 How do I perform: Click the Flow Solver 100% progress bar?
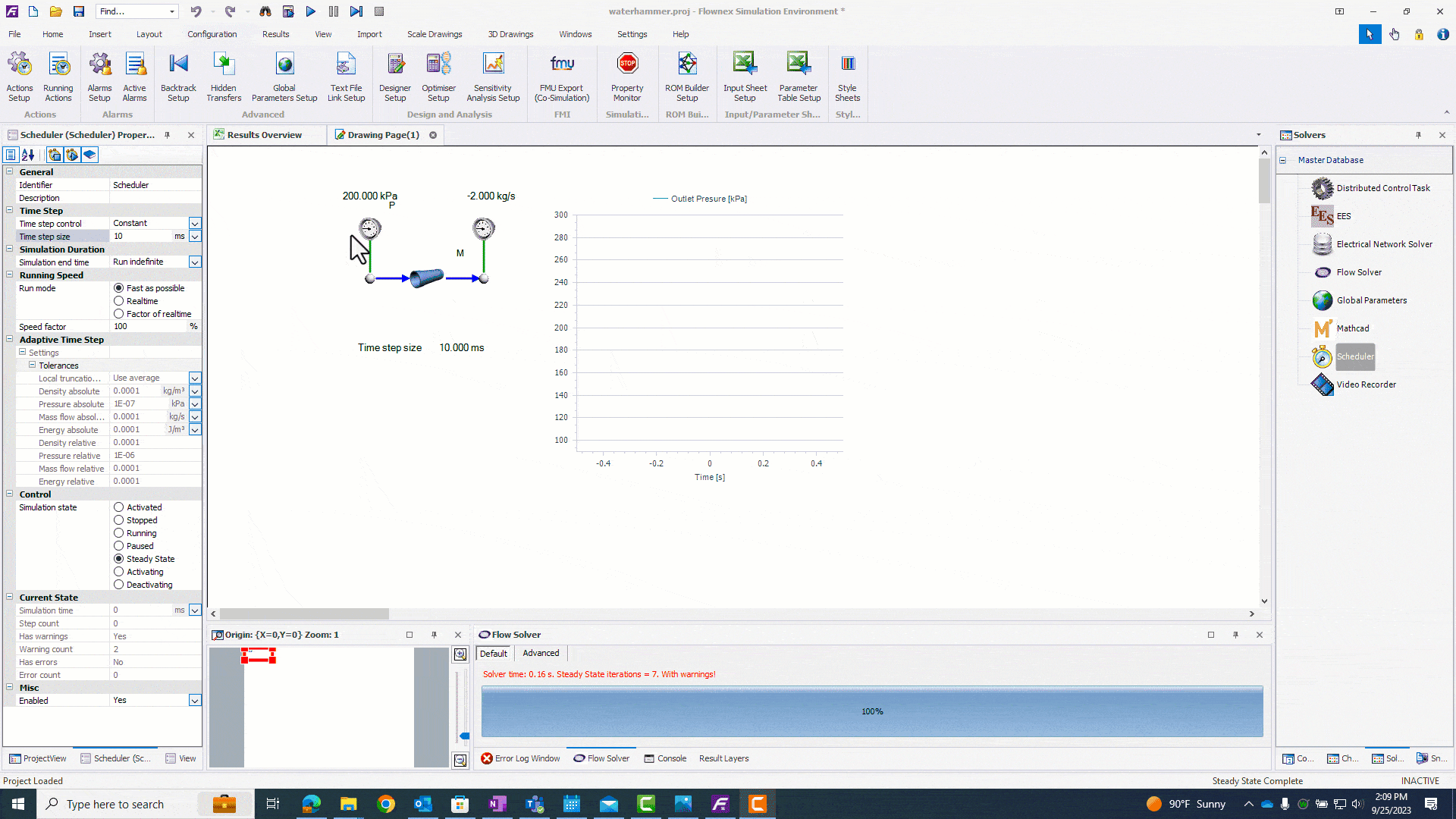[x=872, y=711]
